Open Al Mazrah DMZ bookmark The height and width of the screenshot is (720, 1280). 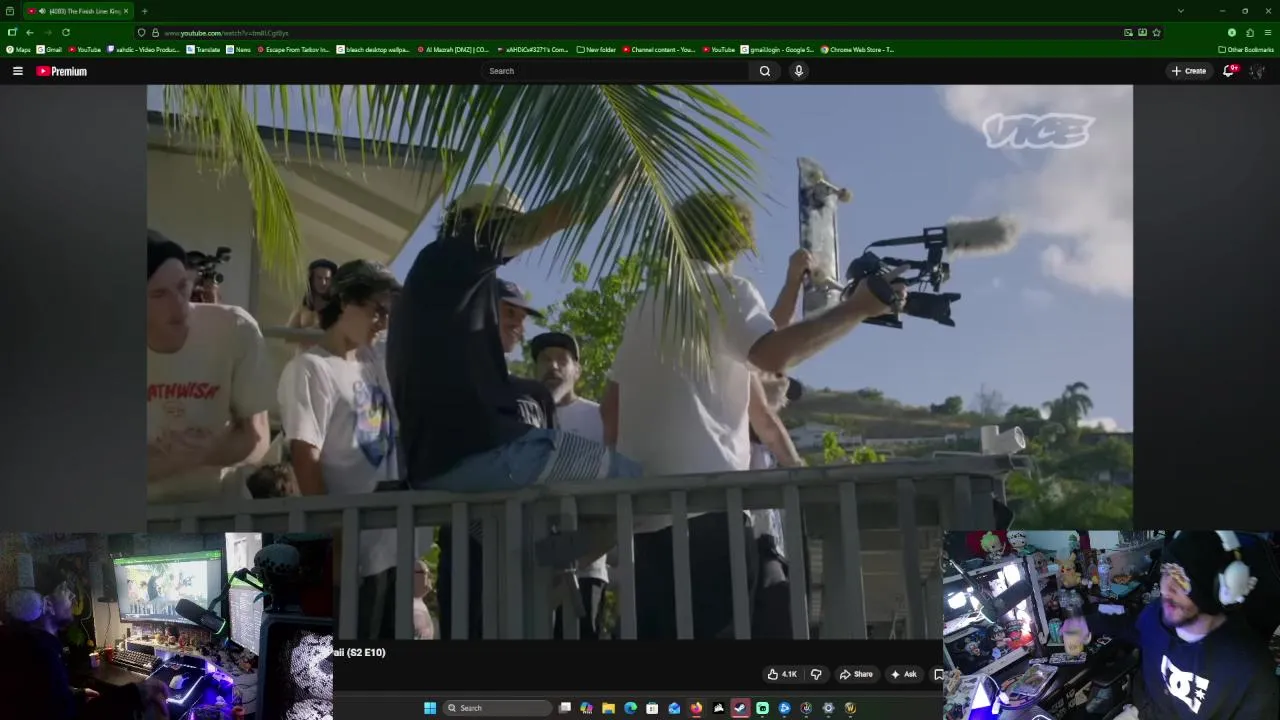453,49
